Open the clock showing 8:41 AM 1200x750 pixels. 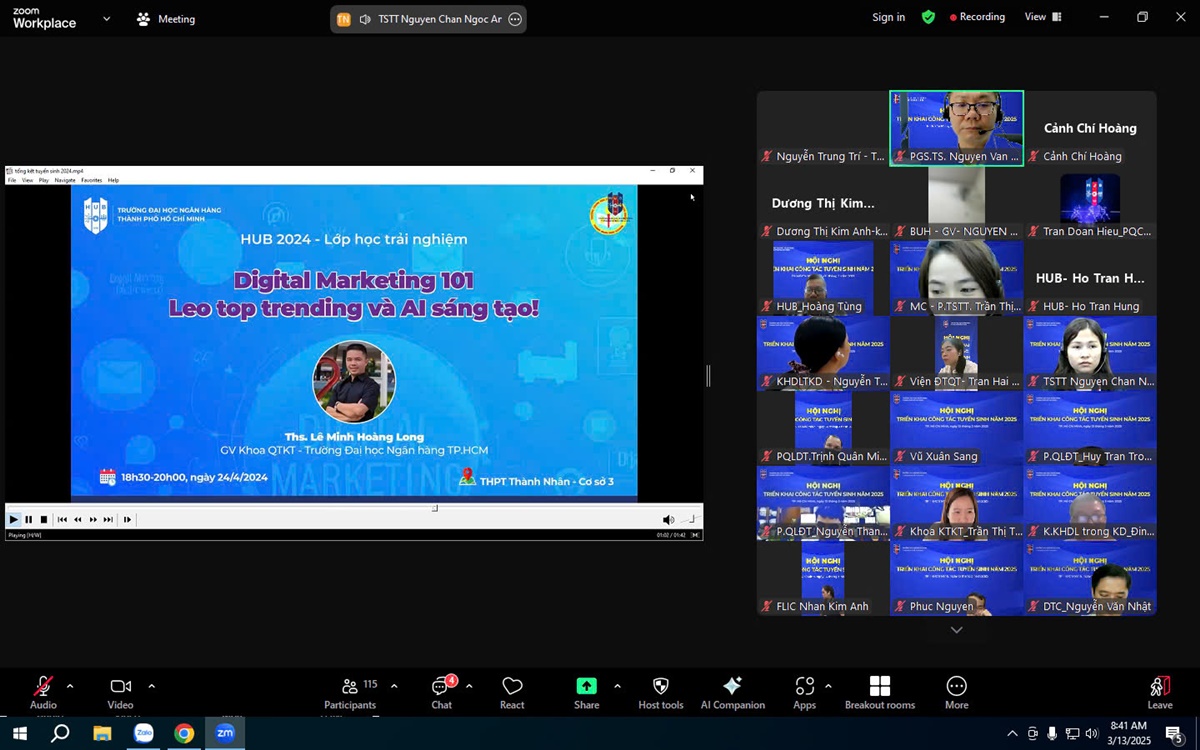click(1130, 733)
